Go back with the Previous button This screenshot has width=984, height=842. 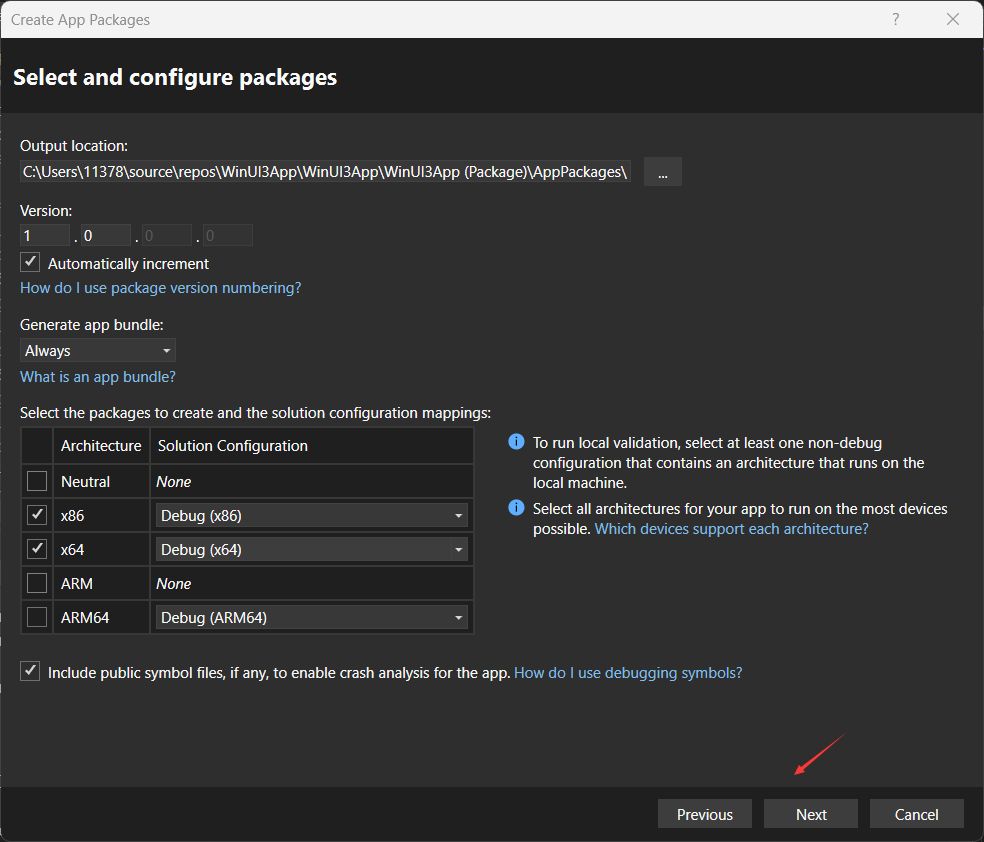click(705, 814)
